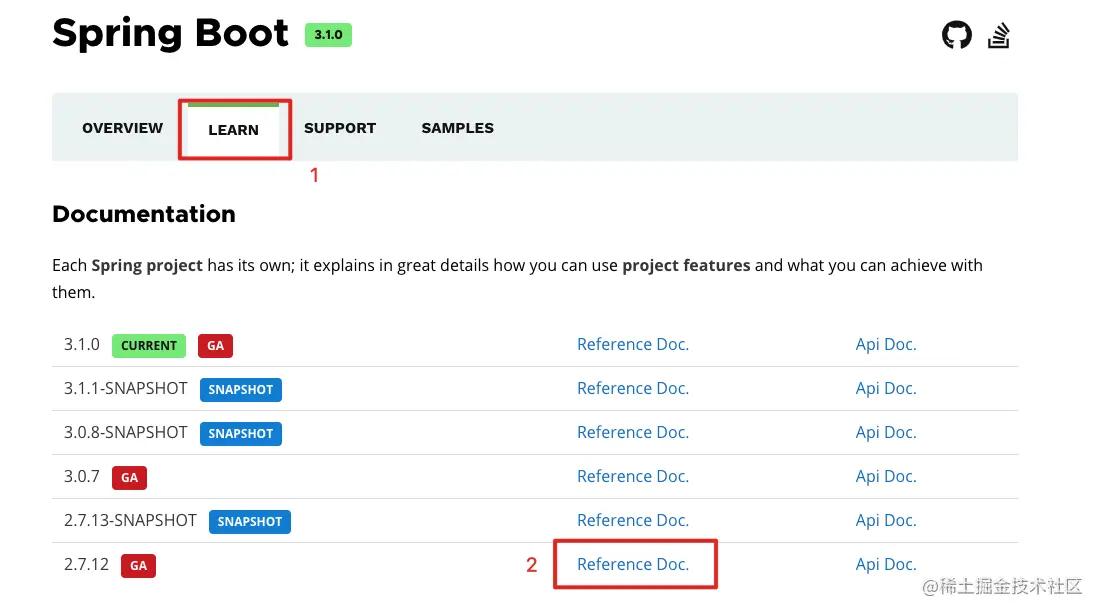The width and height of the screenshot is (1101, 615).
Task: Click the SNAPSHOT badge for 3.0.8-SNAPSHOT
Action: pyautogui.click(x=240, y=434)
